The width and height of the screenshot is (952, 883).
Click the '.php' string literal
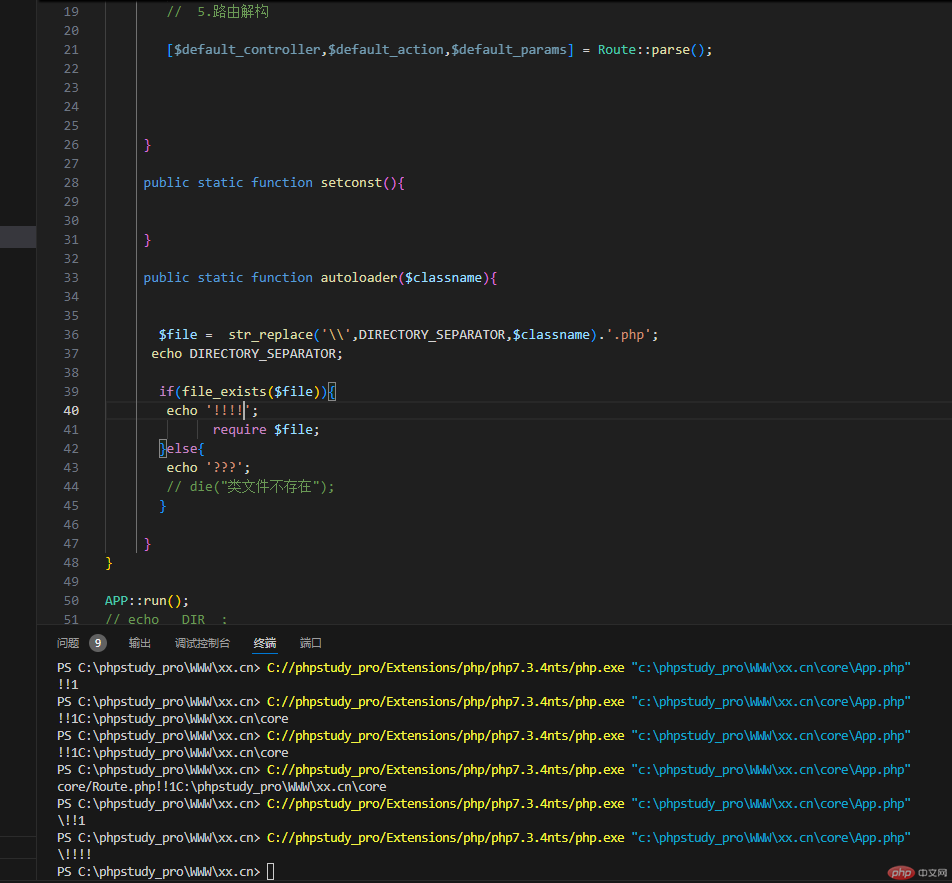[x=628, y=335]
